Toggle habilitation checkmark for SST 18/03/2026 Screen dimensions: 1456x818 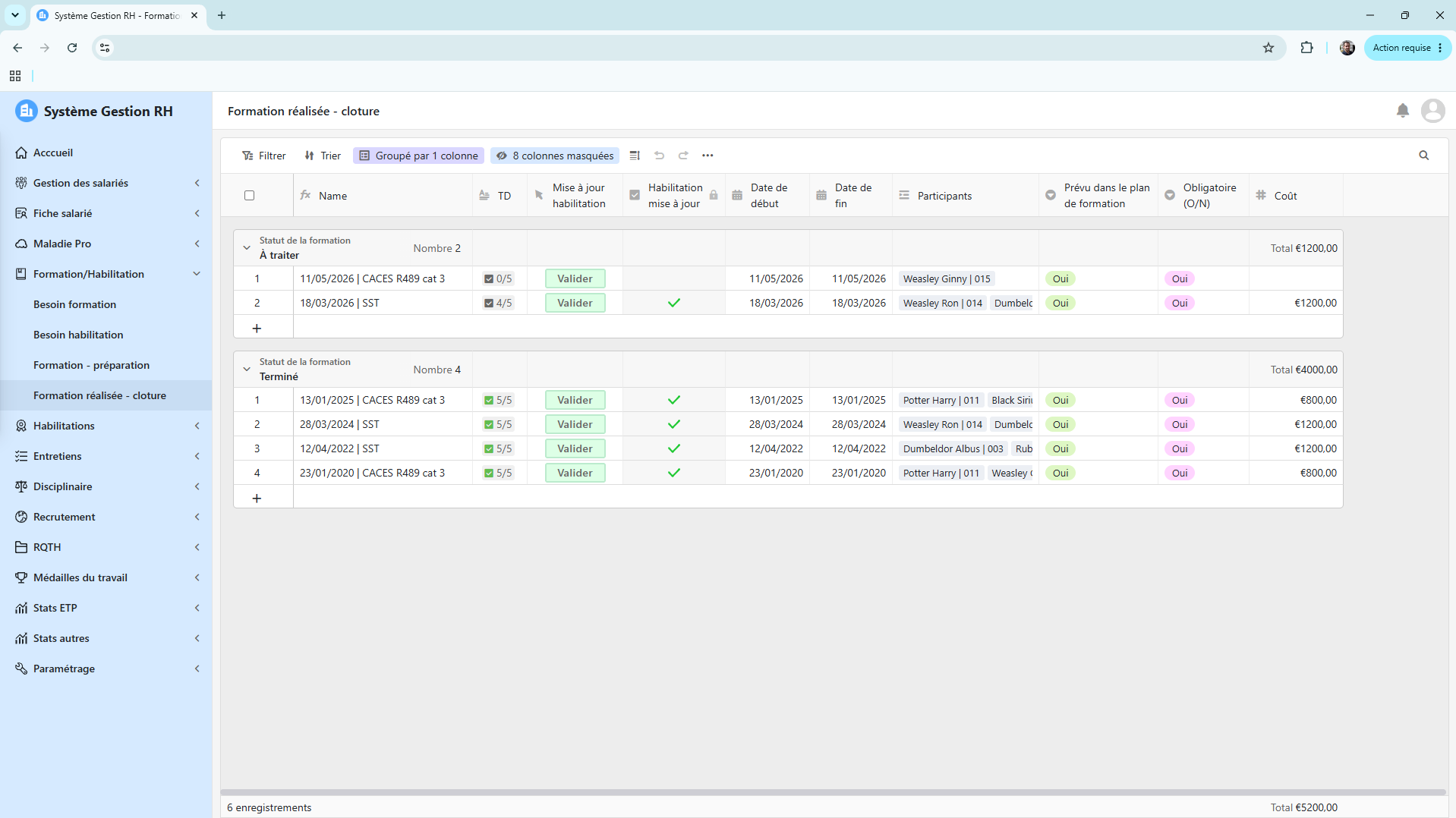(x=674, y=303)
